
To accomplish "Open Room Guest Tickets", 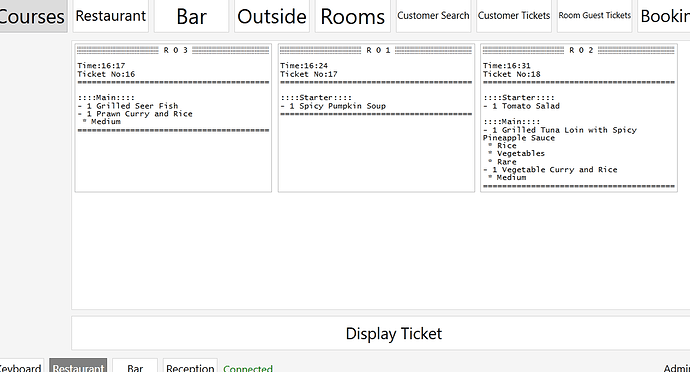I will (595, 16).
